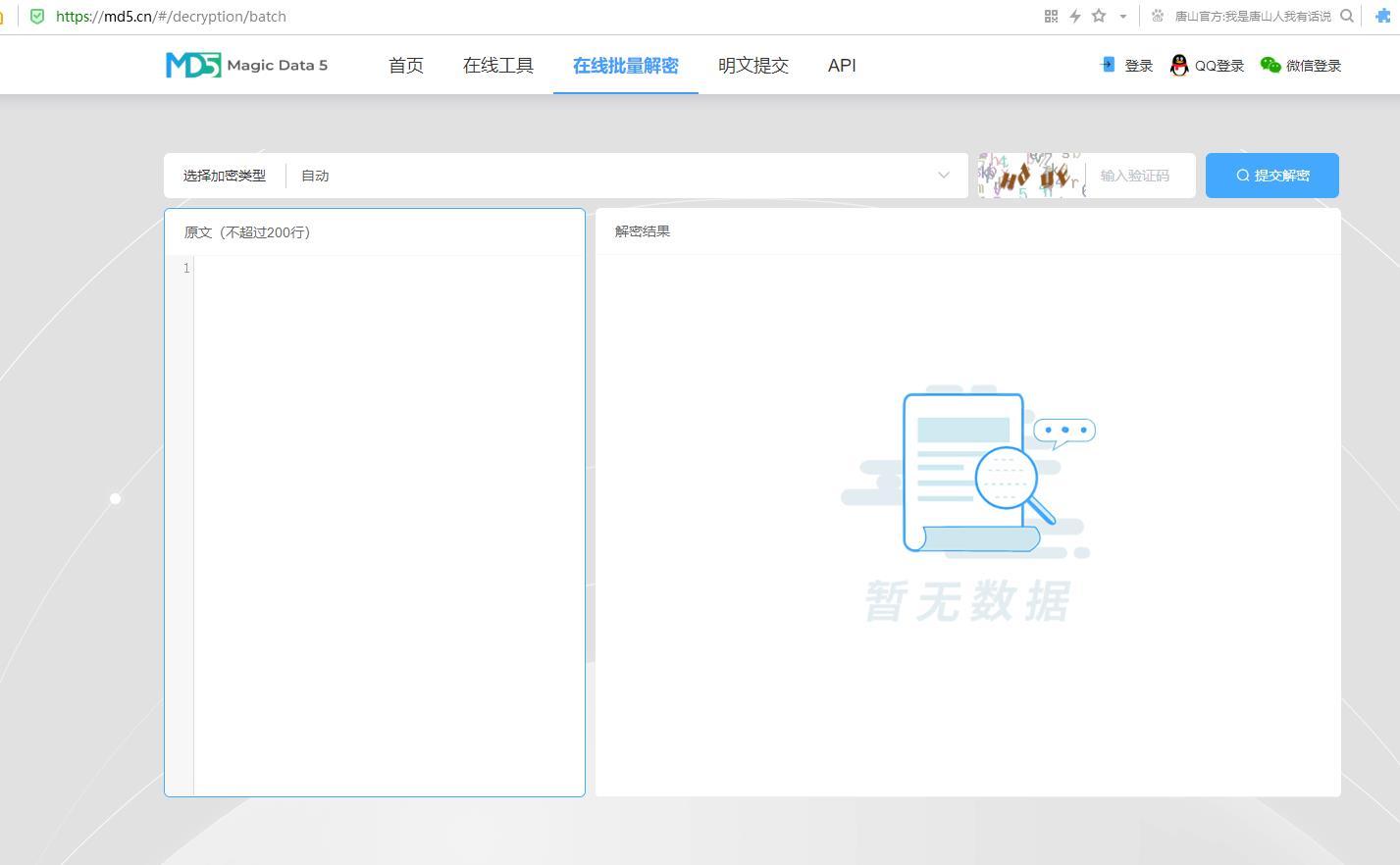The image size is (1400, 865).
Task: Open the 自动 encryption type dropdown
Action: coord(627,176)
